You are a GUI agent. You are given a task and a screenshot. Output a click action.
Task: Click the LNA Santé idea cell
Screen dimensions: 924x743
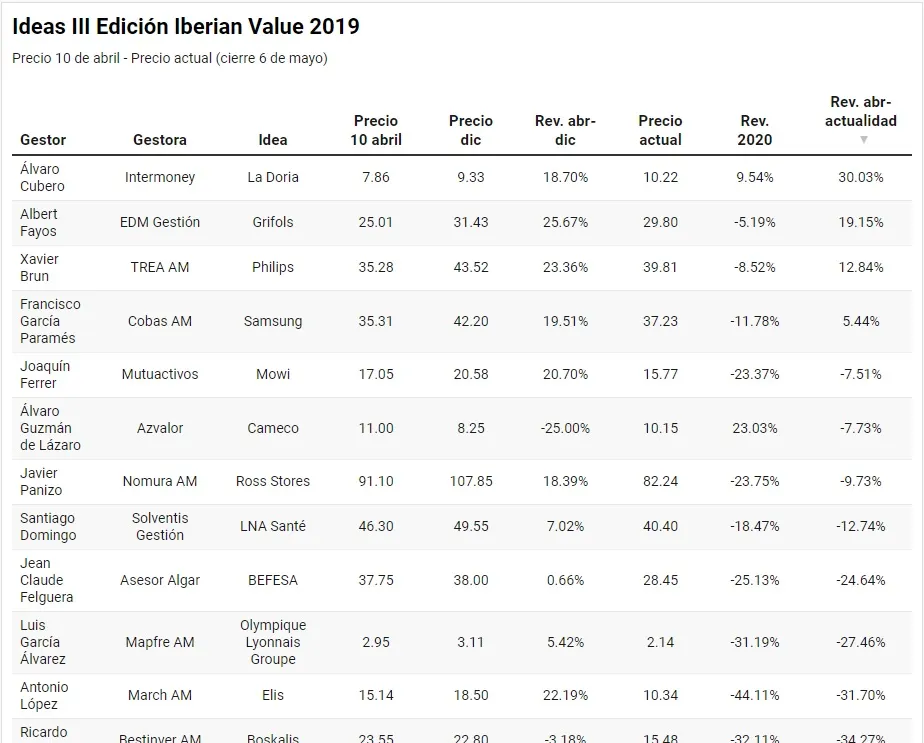click(273, 526)
